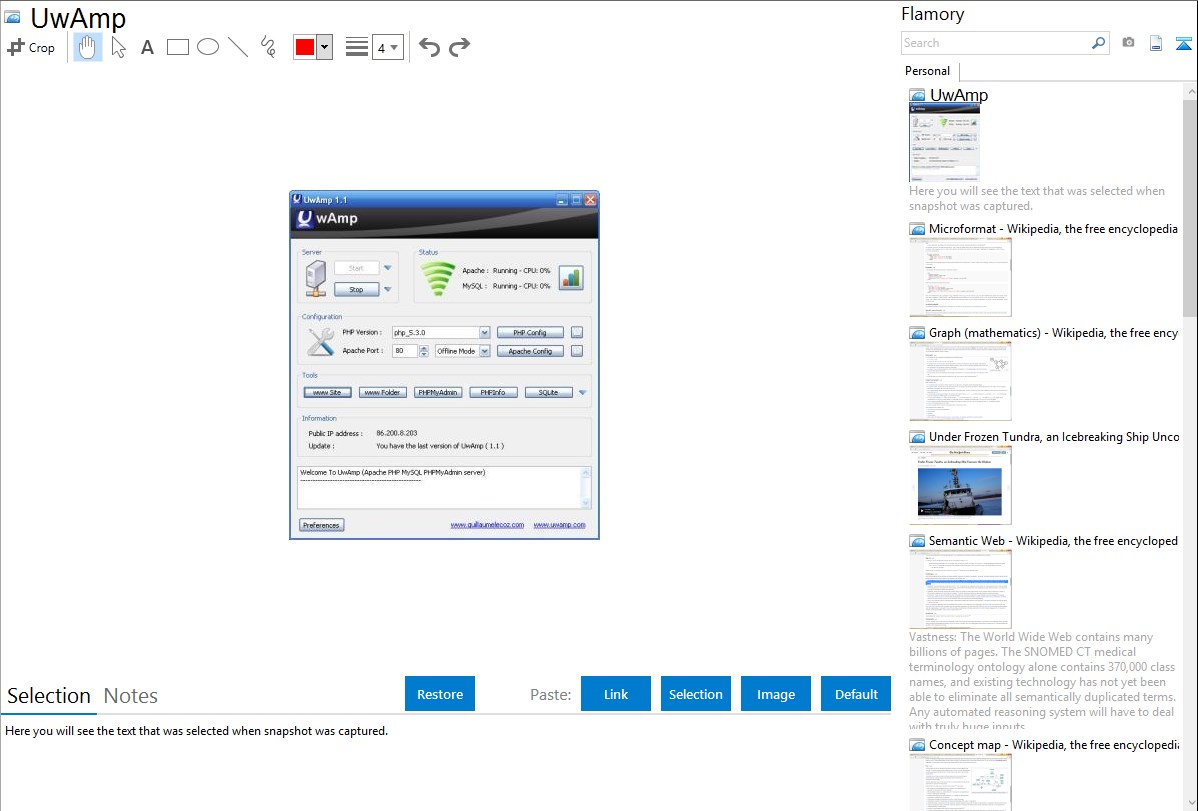Screen dimensions: 1198x811
Task: Open the Graph (mathematics) snapshot thumbnail
Action: point(960,381)
